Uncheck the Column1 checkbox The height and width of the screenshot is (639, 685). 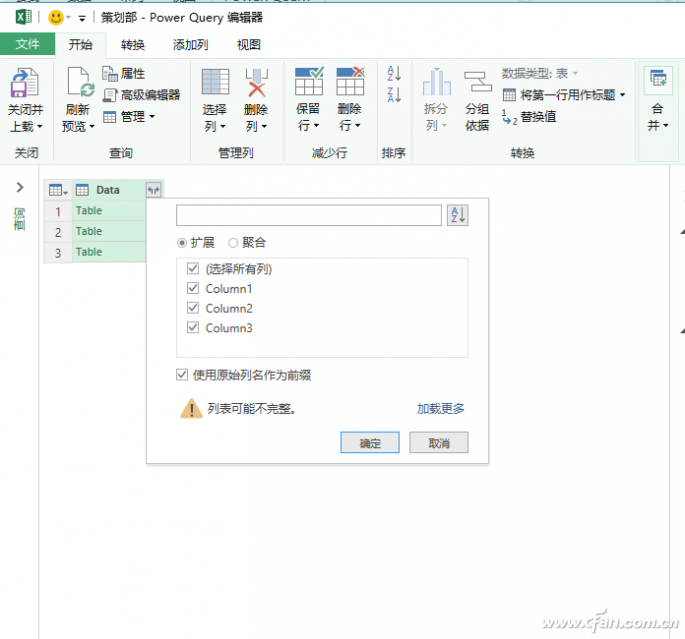point(193,288)
